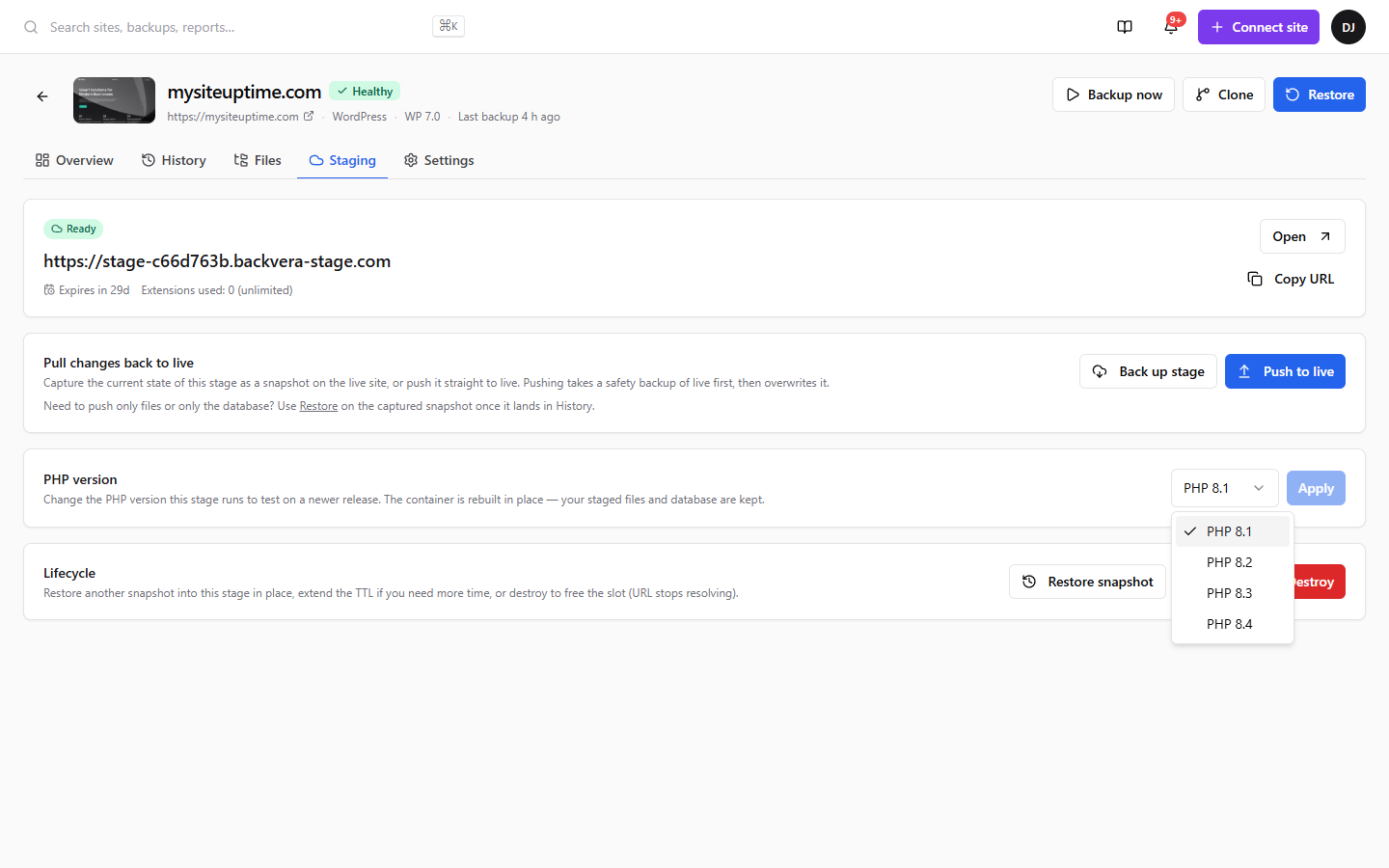Click 'Extensions used: 0 (unlimited)' text

click(x=217, y=290)
